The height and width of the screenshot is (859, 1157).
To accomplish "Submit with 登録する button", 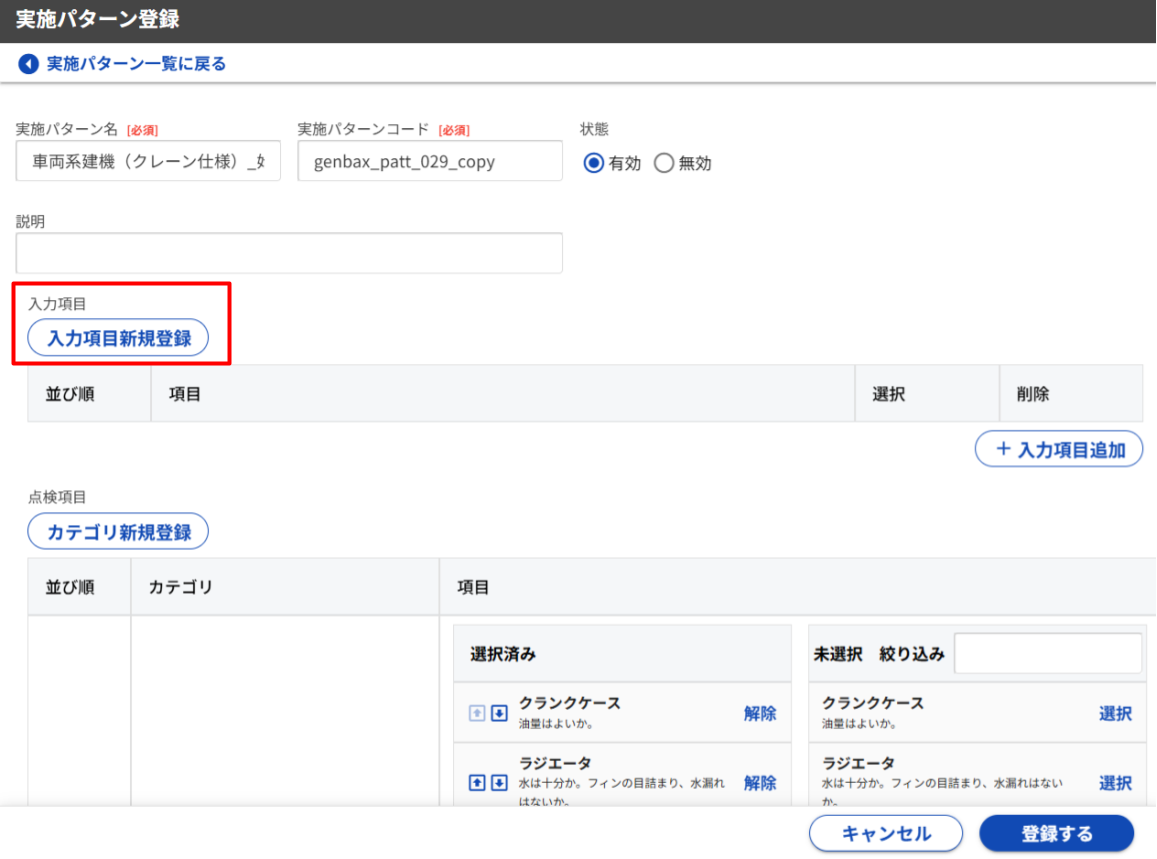I will 1056,833.
